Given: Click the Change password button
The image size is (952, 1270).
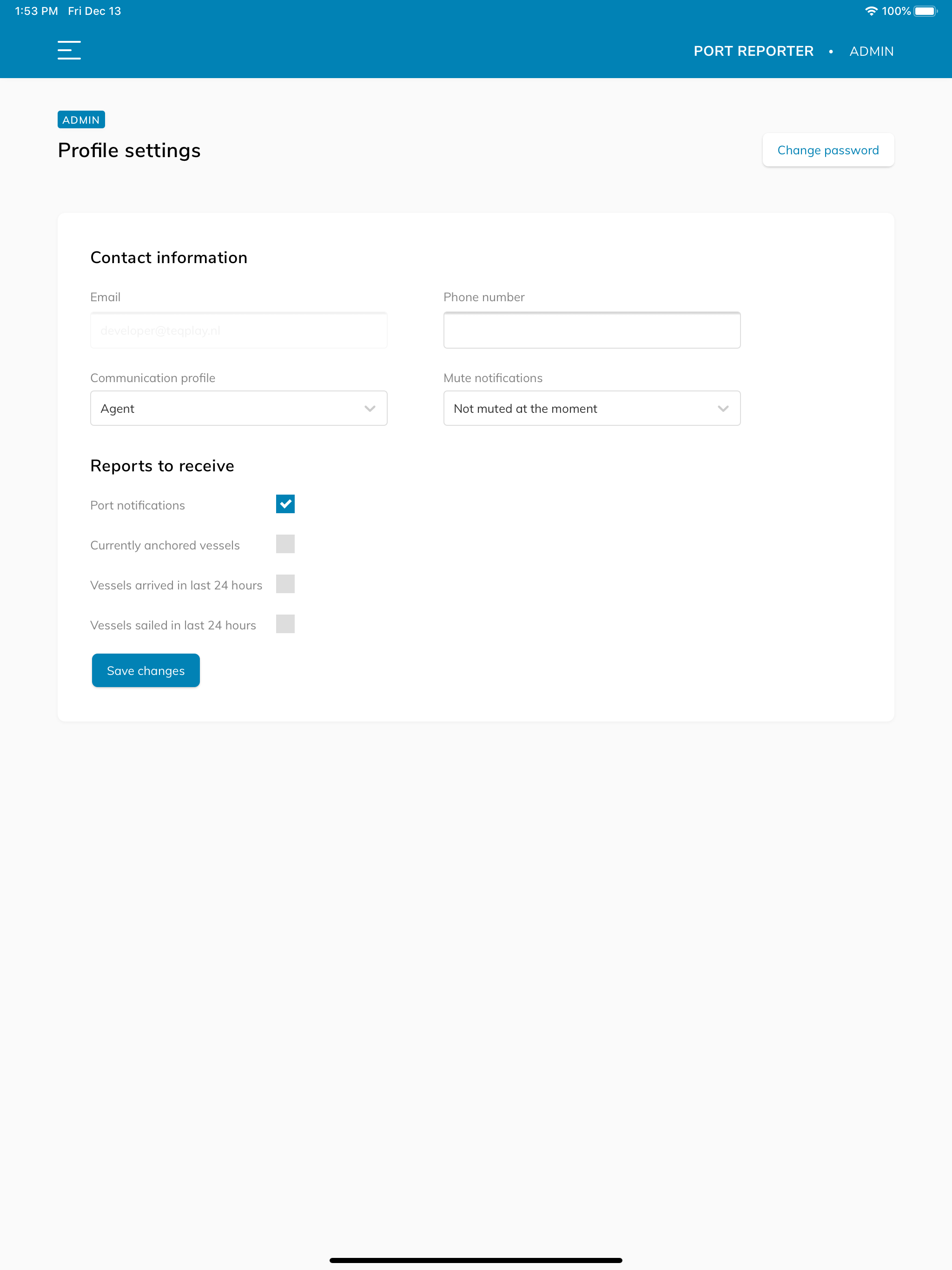Looking at the screenshot, I should click(828, 150).
